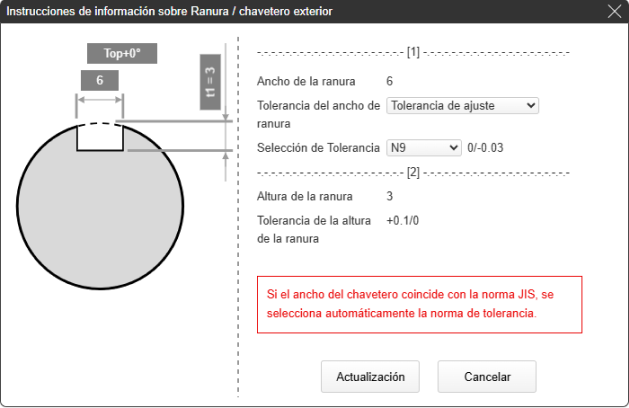Click the dialog title bar text
The height and width of the screenshot is (408, 629).
(170, 11)
